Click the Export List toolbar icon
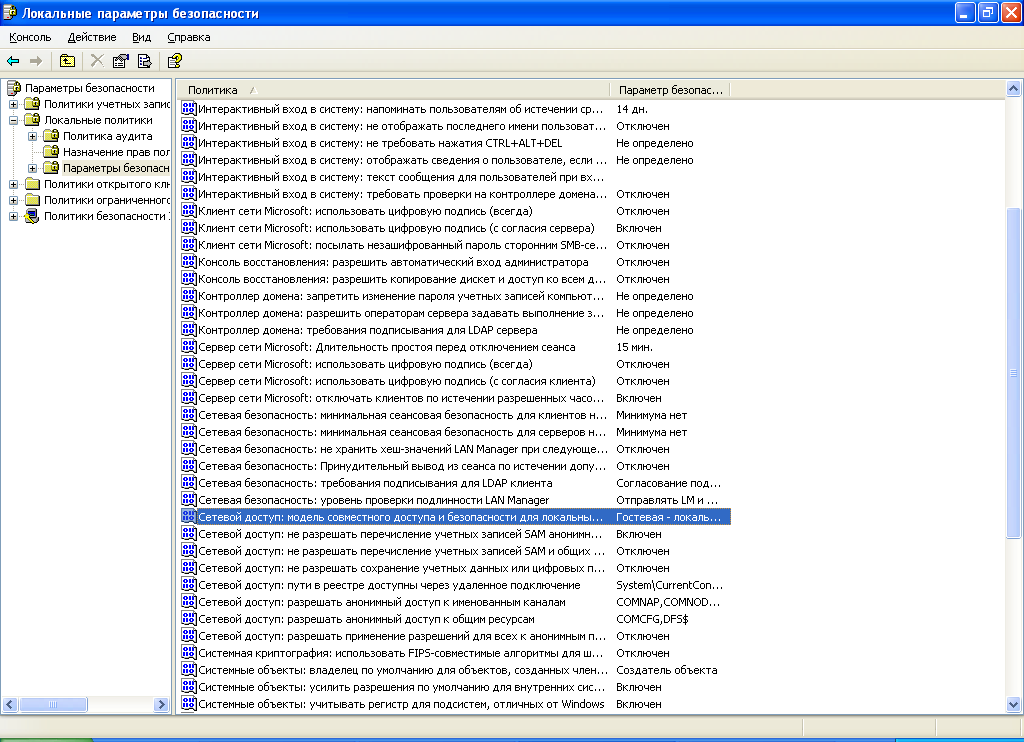The image size is (1024, 742). pos(144,61)
